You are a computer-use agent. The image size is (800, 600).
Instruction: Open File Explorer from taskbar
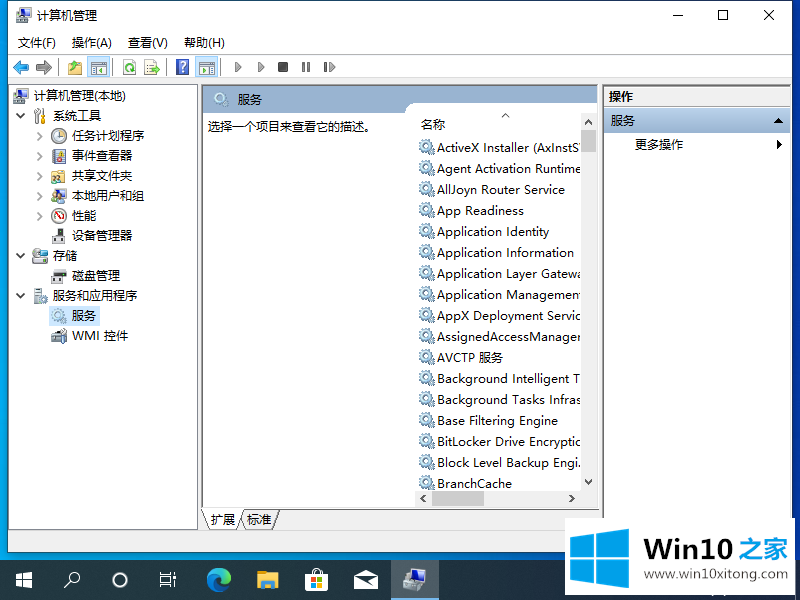[x=267, y=580]
